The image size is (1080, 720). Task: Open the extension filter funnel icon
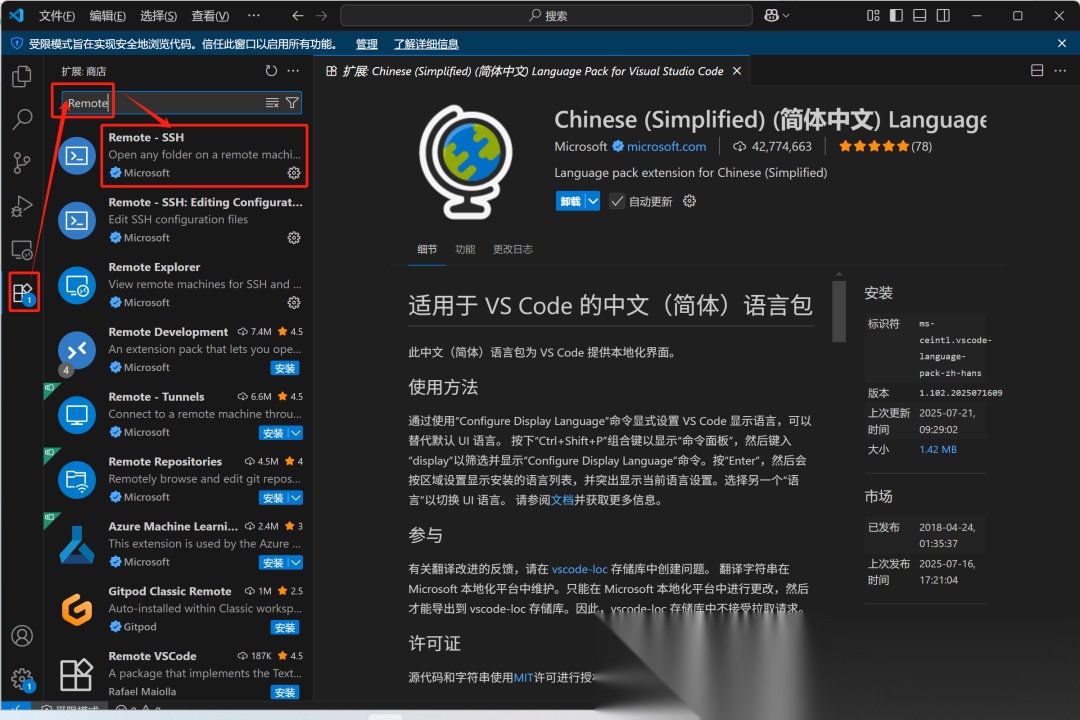(x=292, y=103)
